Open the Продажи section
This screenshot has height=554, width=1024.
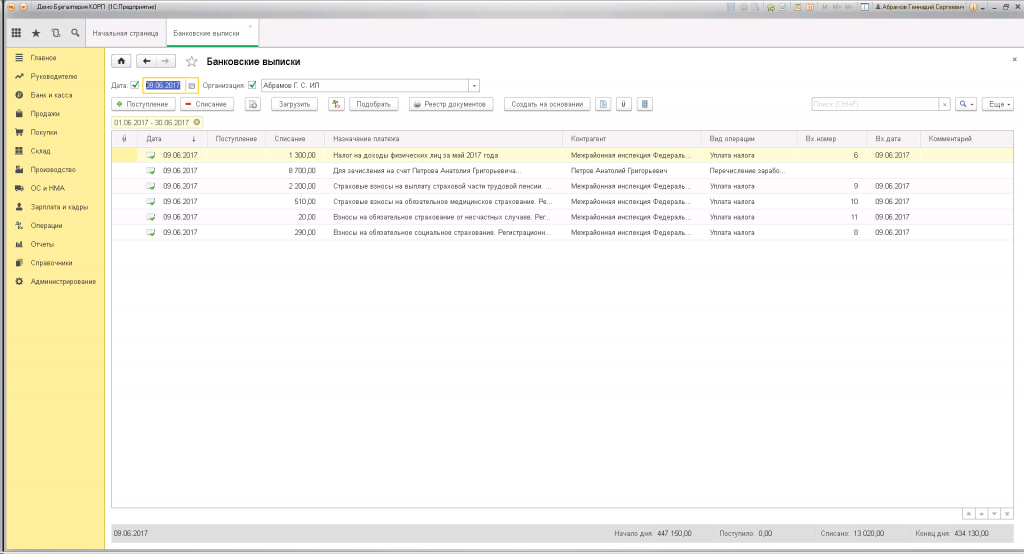point(44,114)
